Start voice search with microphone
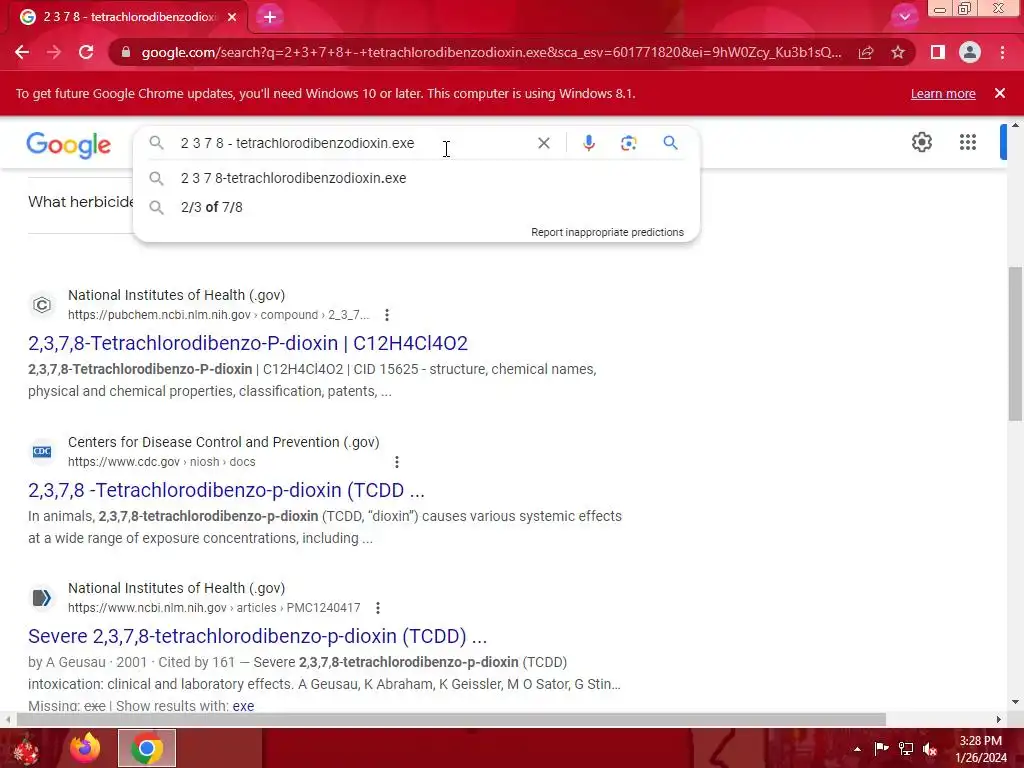 [588, 143]
